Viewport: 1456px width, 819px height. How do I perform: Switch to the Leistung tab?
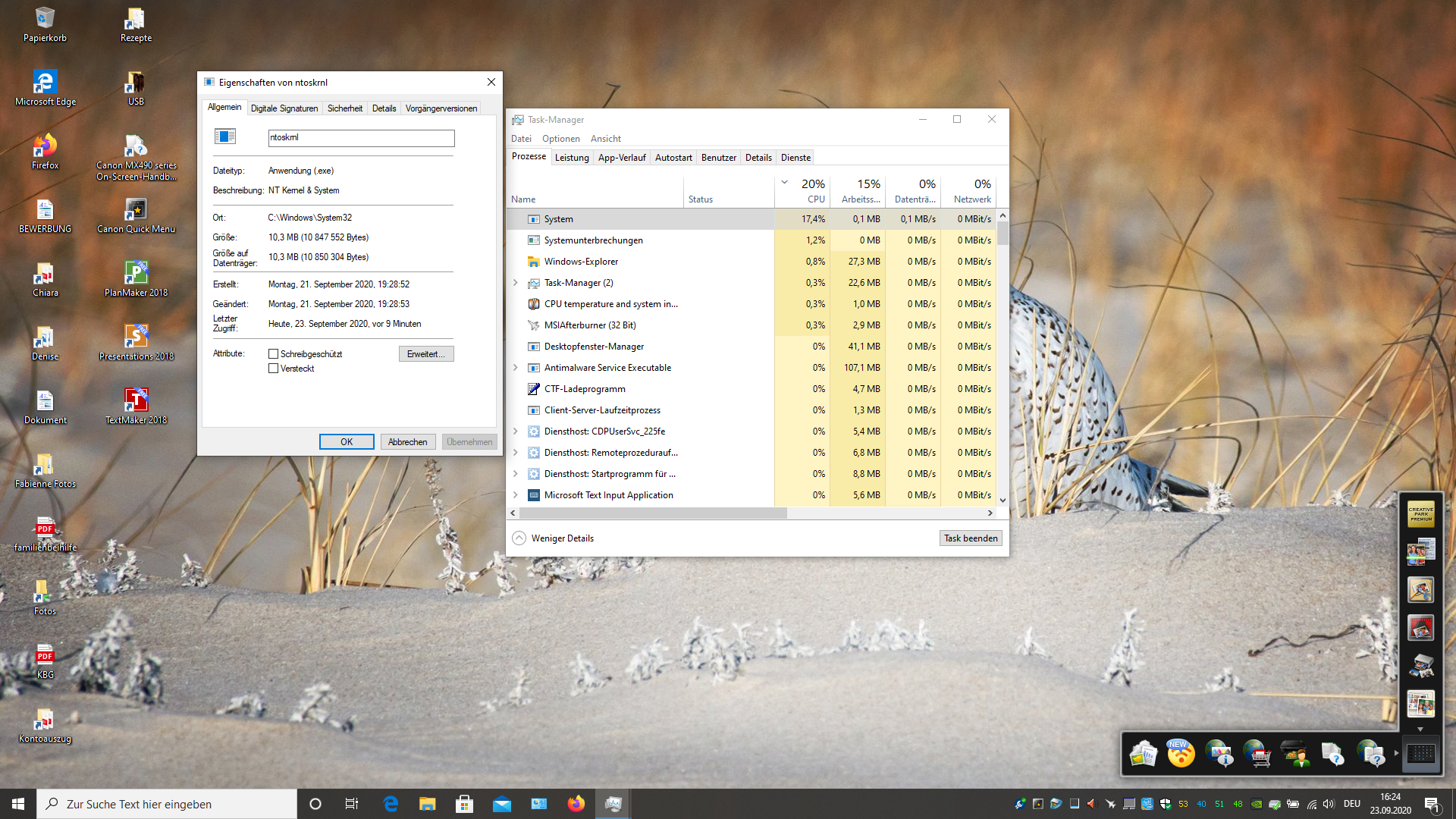pos(571,158)
